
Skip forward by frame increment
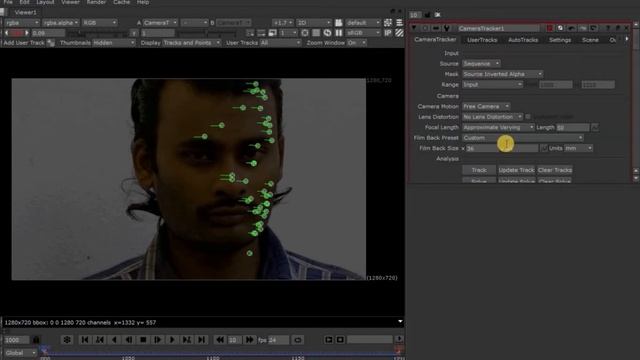249,340
